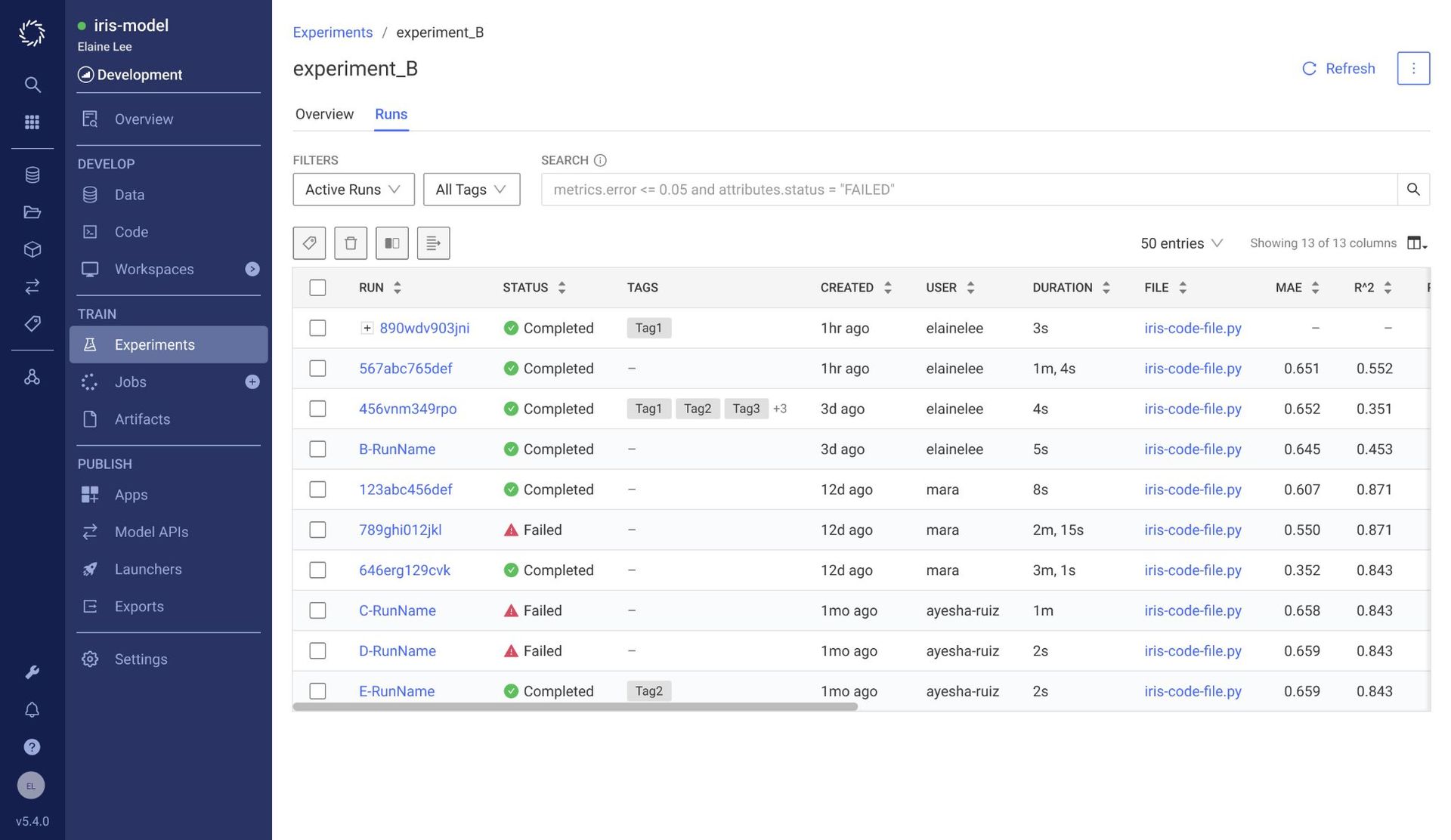
Task: Toggle the select-all checkbox in table header
Action: tap(317, 288)
